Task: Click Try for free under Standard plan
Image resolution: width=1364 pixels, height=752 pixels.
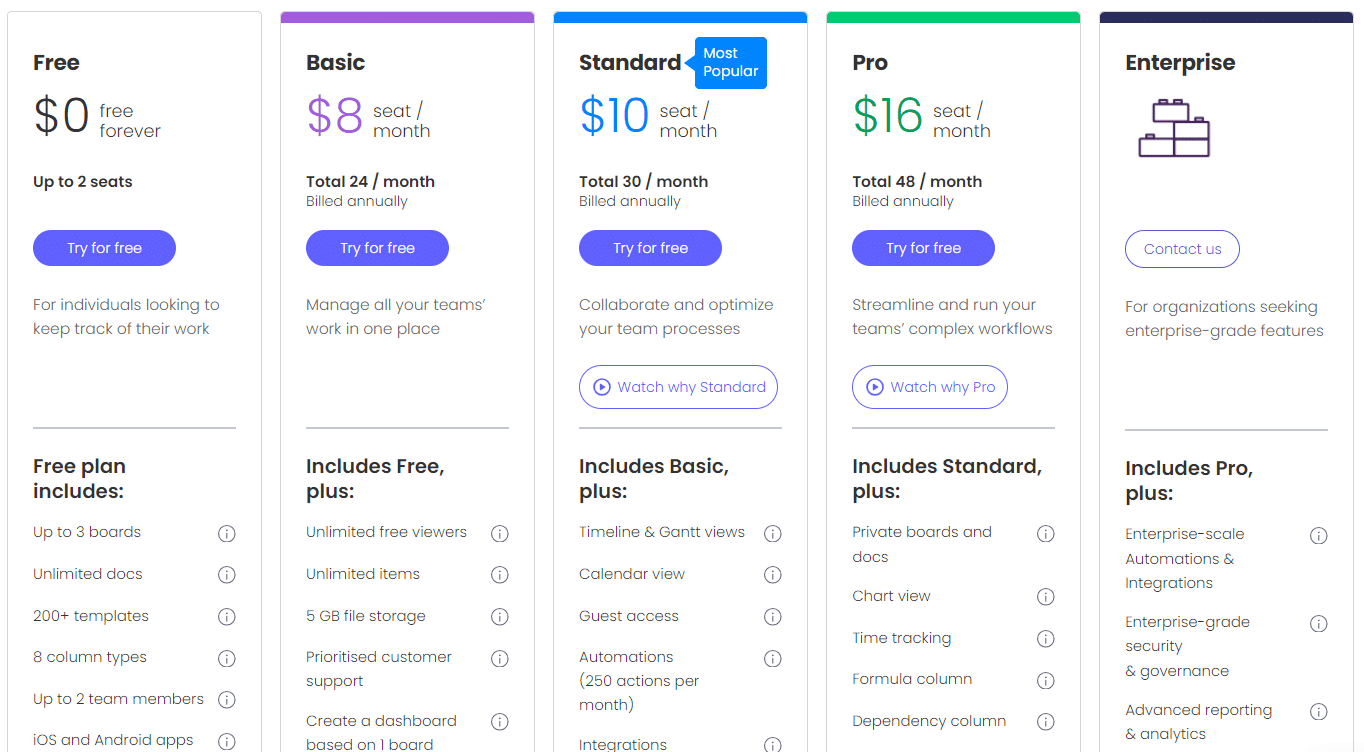Action: (x=650, y=248)
